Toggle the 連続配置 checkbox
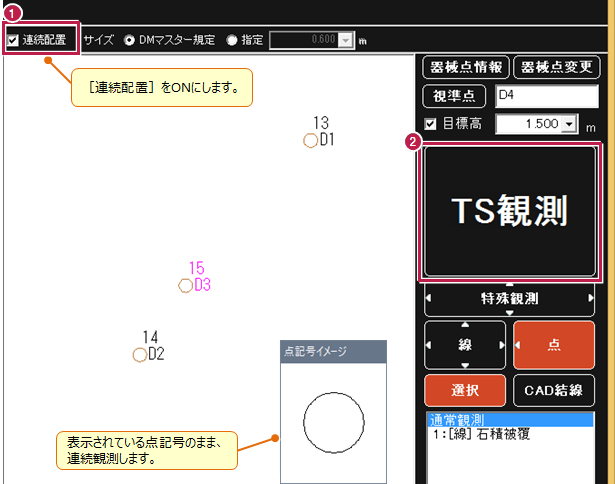Viewport: 615px width, 484px height. (13, 40)
